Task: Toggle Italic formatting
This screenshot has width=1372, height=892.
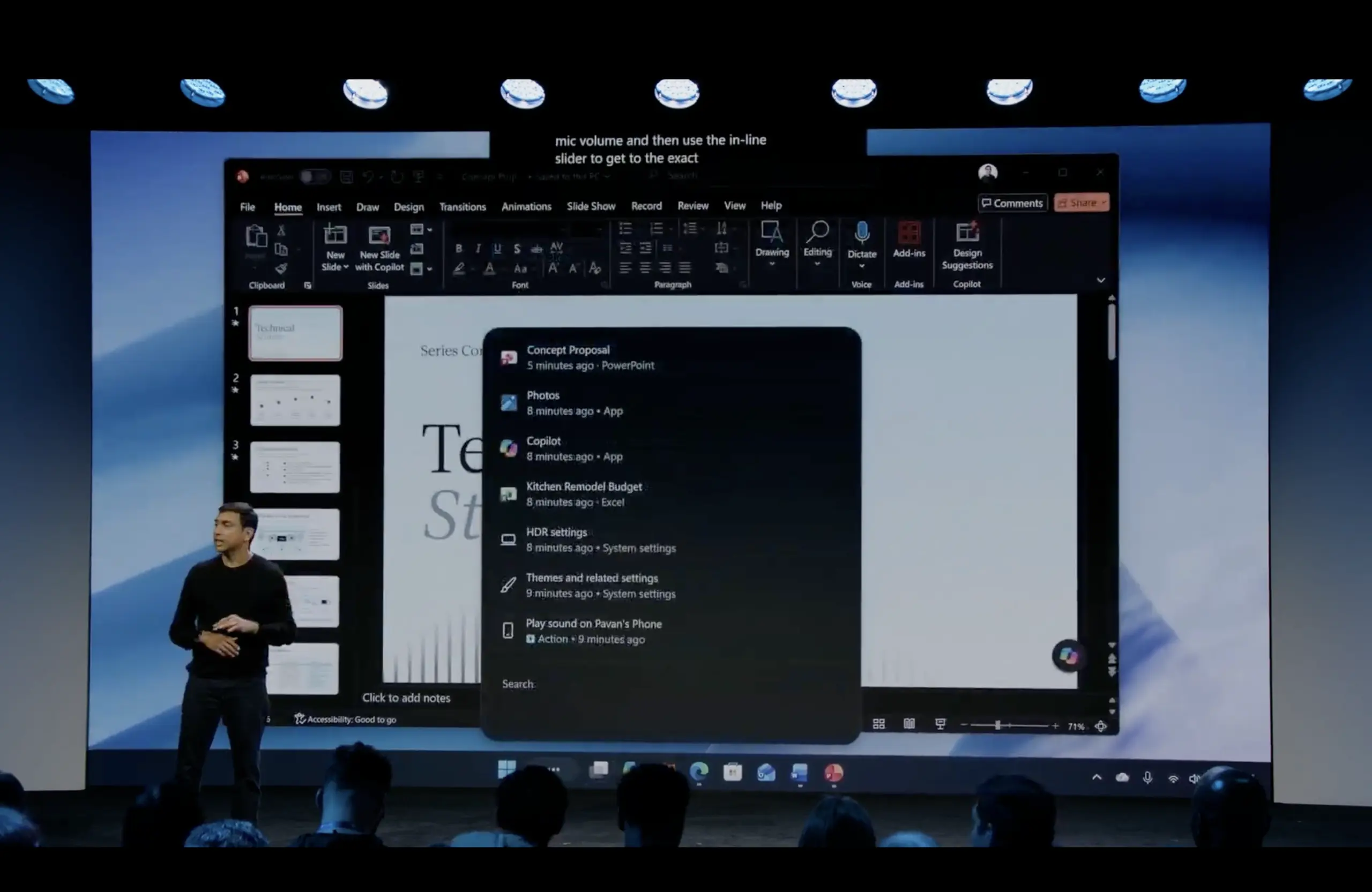Action: point(478,249)
